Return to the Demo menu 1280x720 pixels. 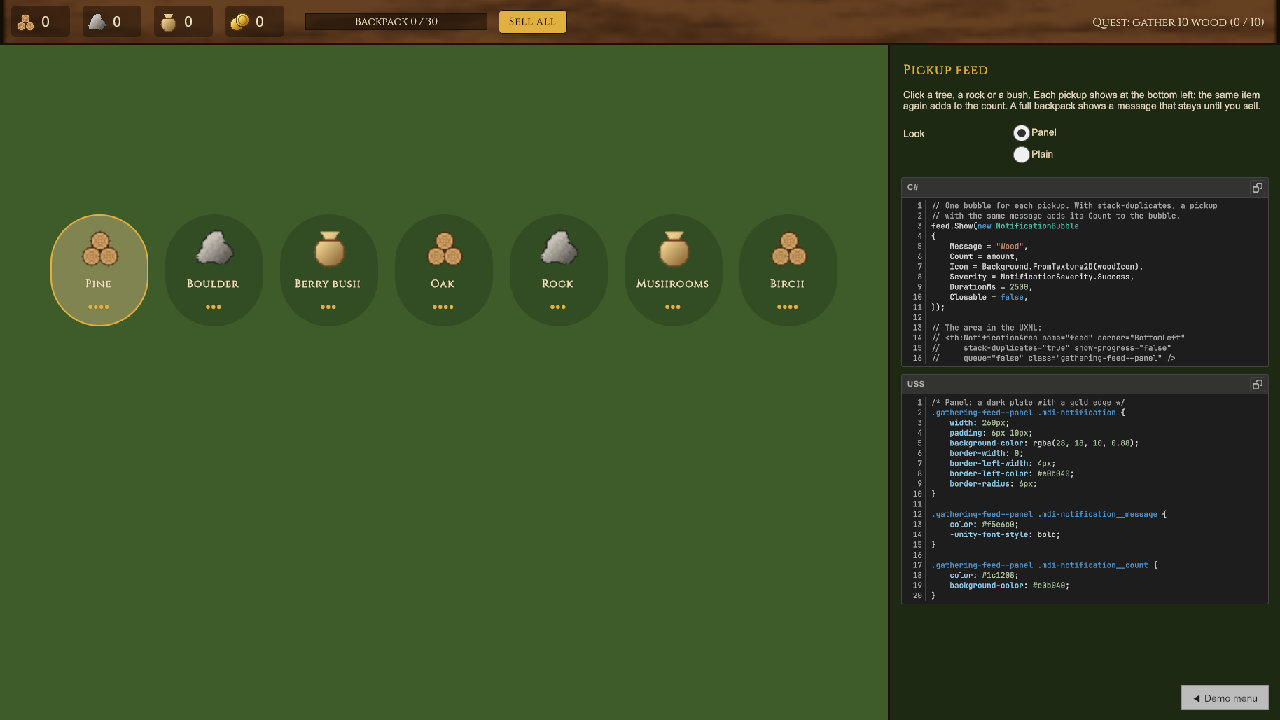[x=1225, y=698]
